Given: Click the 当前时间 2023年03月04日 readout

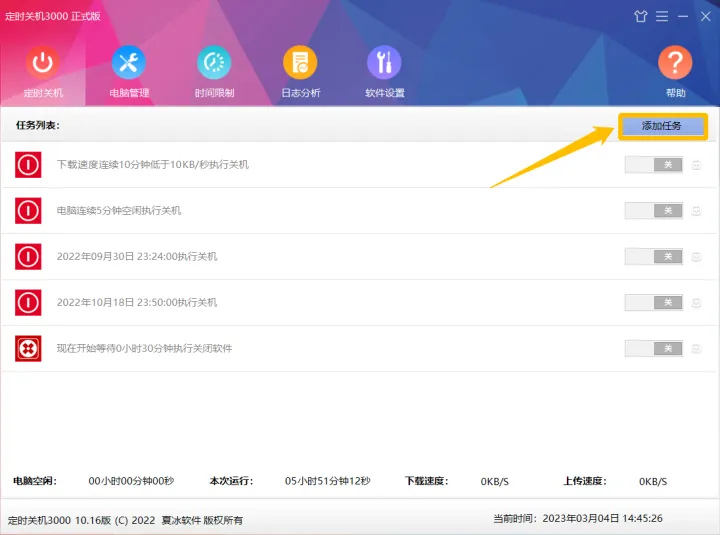Looking at the screenshot, I should pos(578,518).
